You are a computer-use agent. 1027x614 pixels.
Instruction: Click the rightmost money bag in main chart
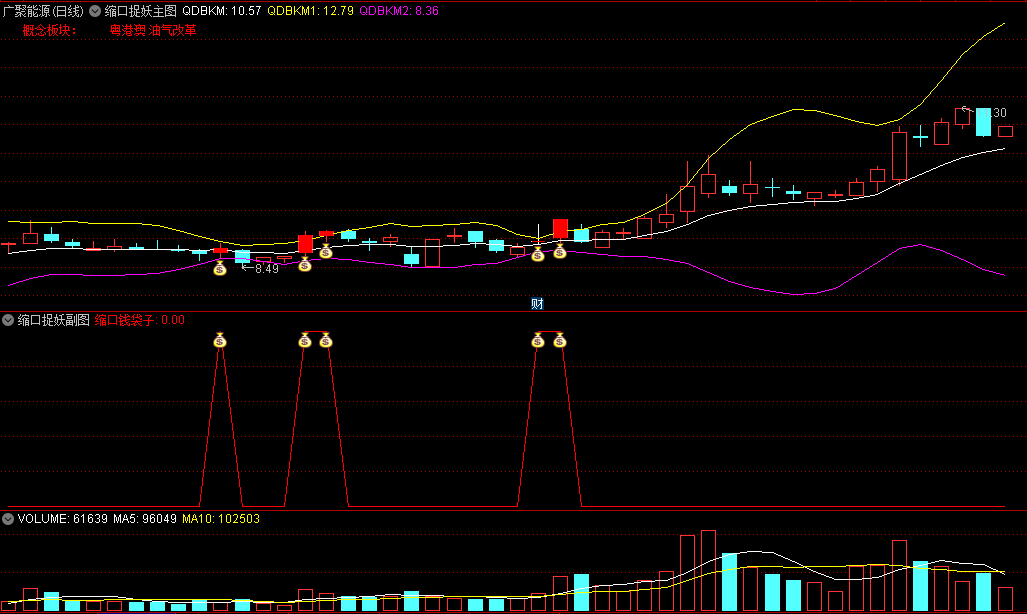click(559, 251)
